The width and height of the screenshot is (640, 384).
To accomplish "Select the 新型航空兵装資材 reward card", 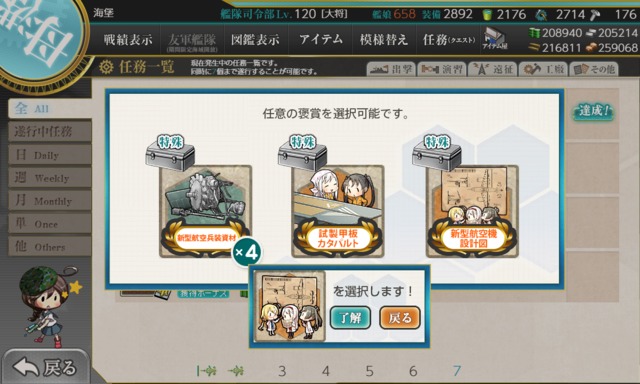I will coord(205,211).
